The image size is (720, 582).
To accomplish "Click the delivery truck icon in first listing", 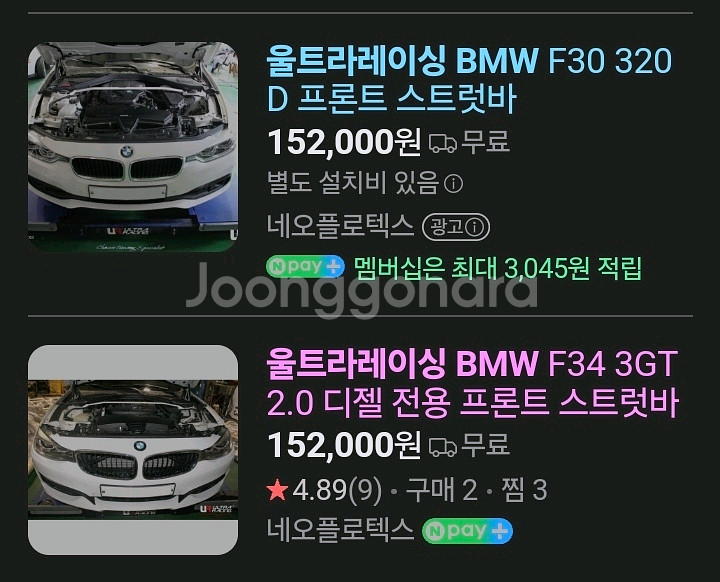I will 443,143.
